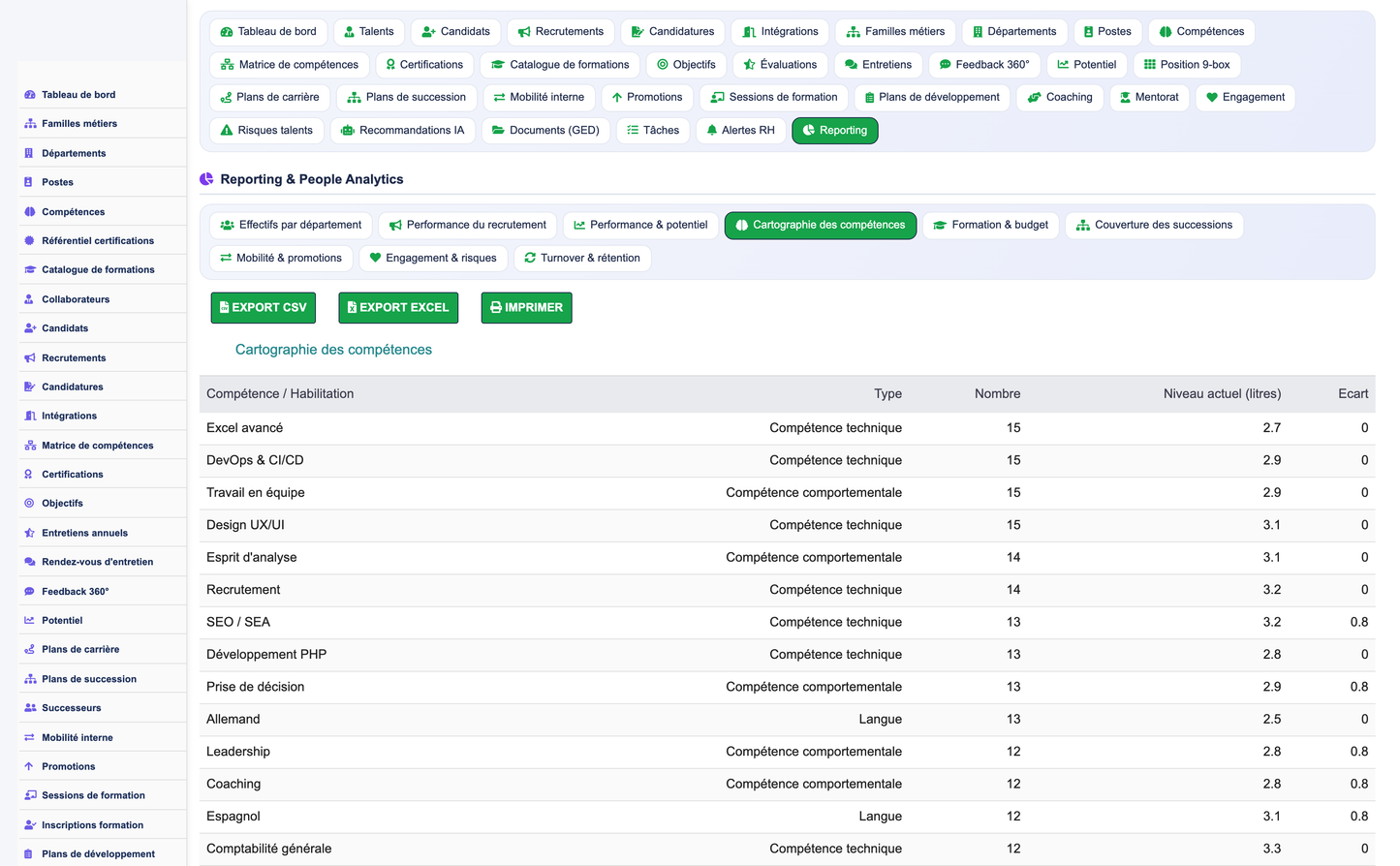Open the Matrice de compétences top tab
The image size is (1400, 866).
290,65
